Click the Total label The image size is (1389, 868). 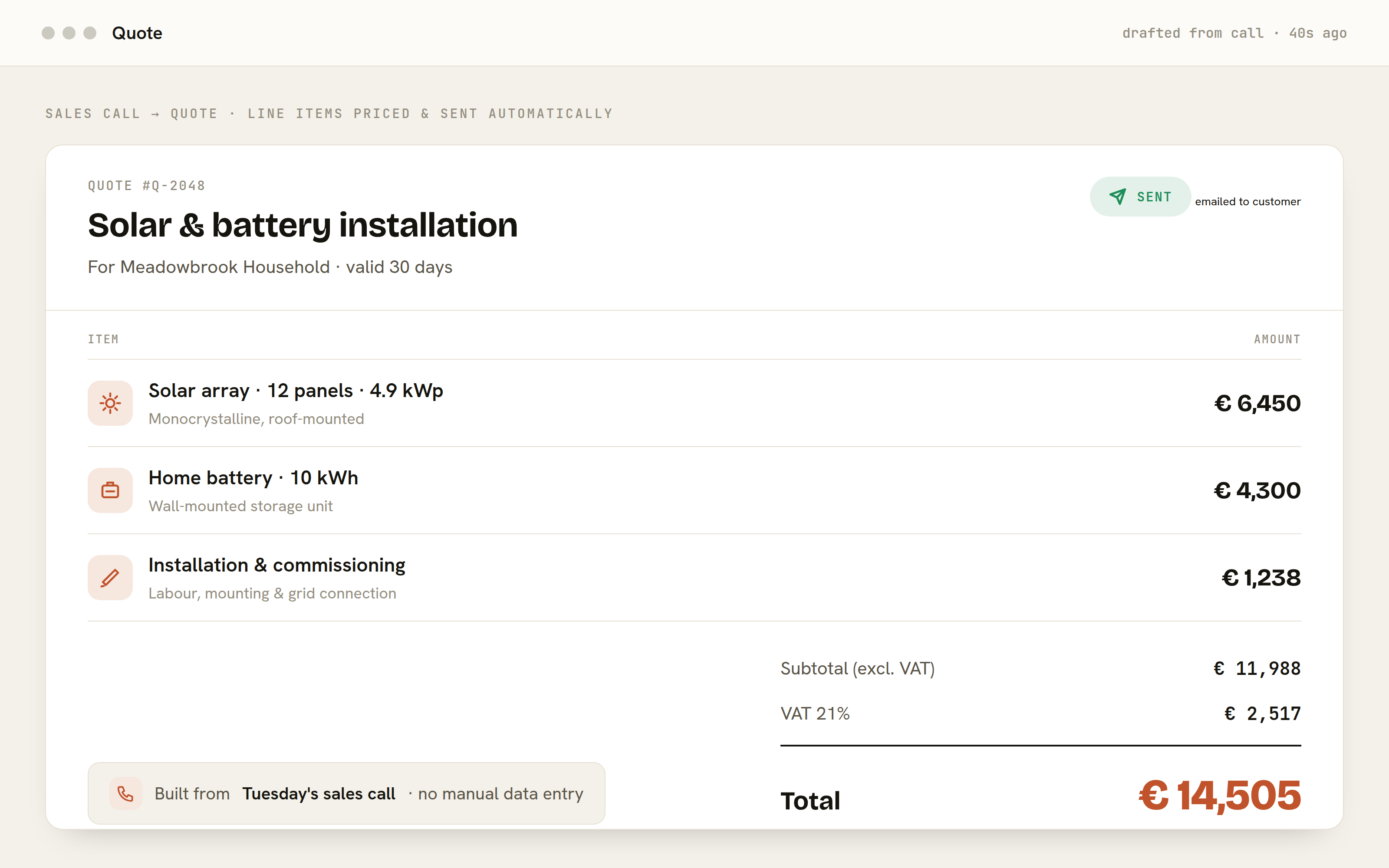tap(810, 801)
